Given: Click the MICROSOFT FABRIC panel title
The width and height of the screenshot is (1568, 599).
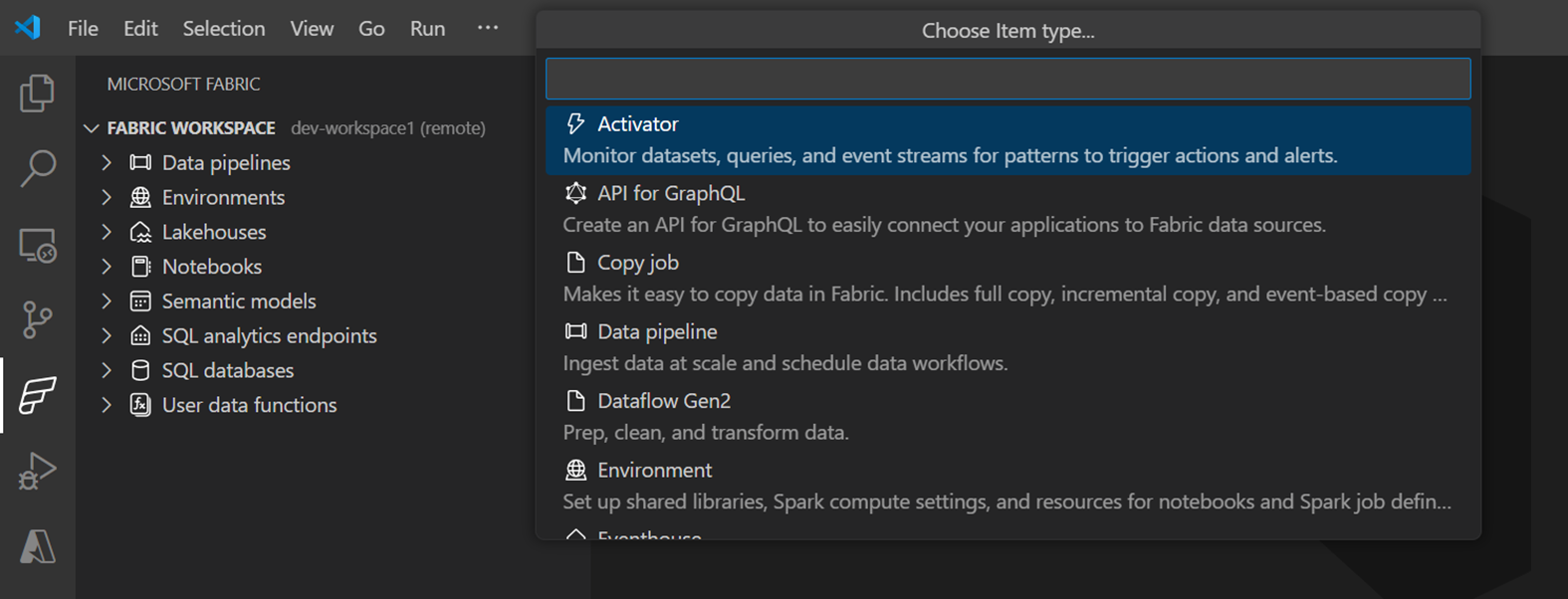Looking at the screenshot, I should 183,85.
